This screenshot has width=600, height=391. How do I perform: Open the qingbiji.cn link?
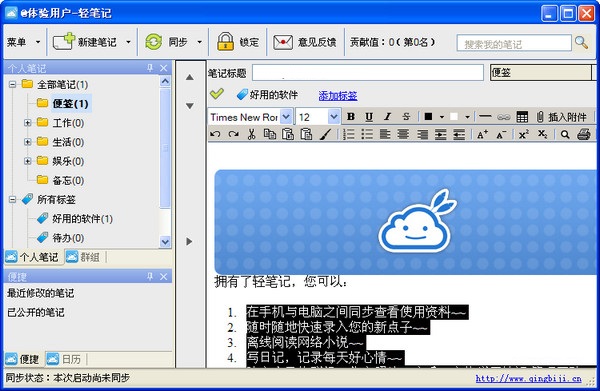click(x=528, y=378)
